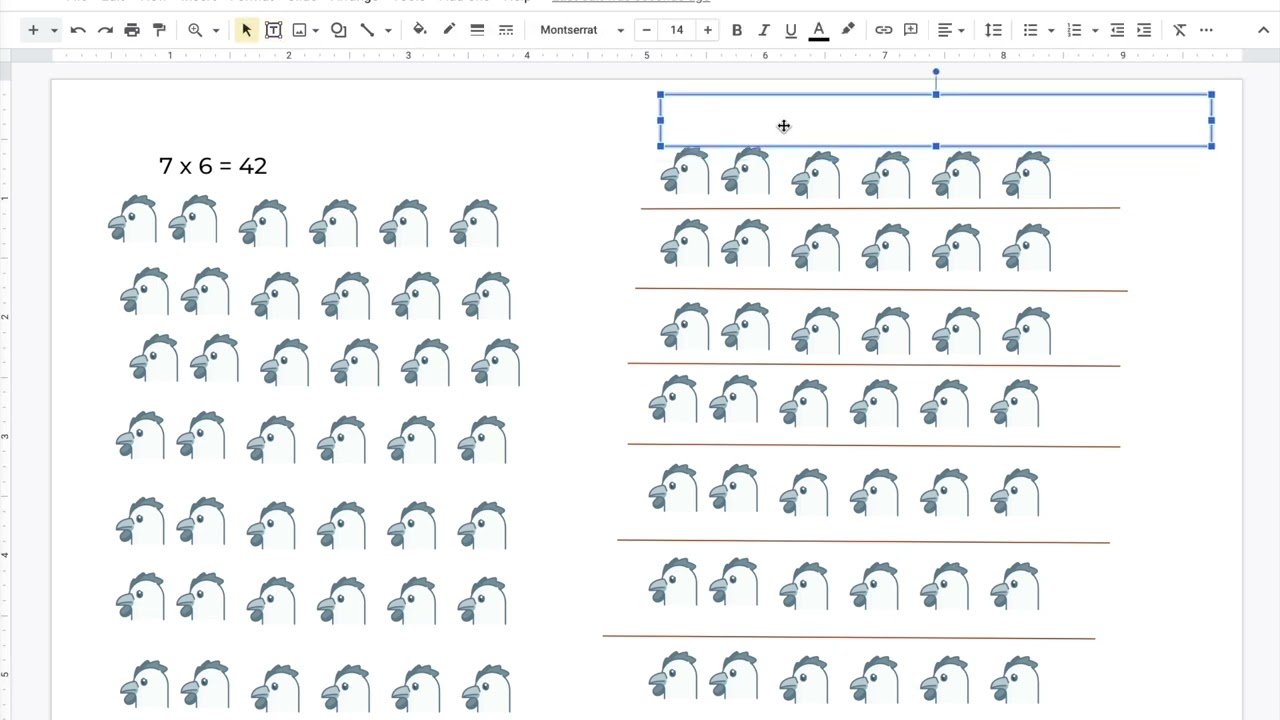This screenshot has width=1280, height=720.
Task: Expand the bulleted list style arrow
Action: [1051, 30]
